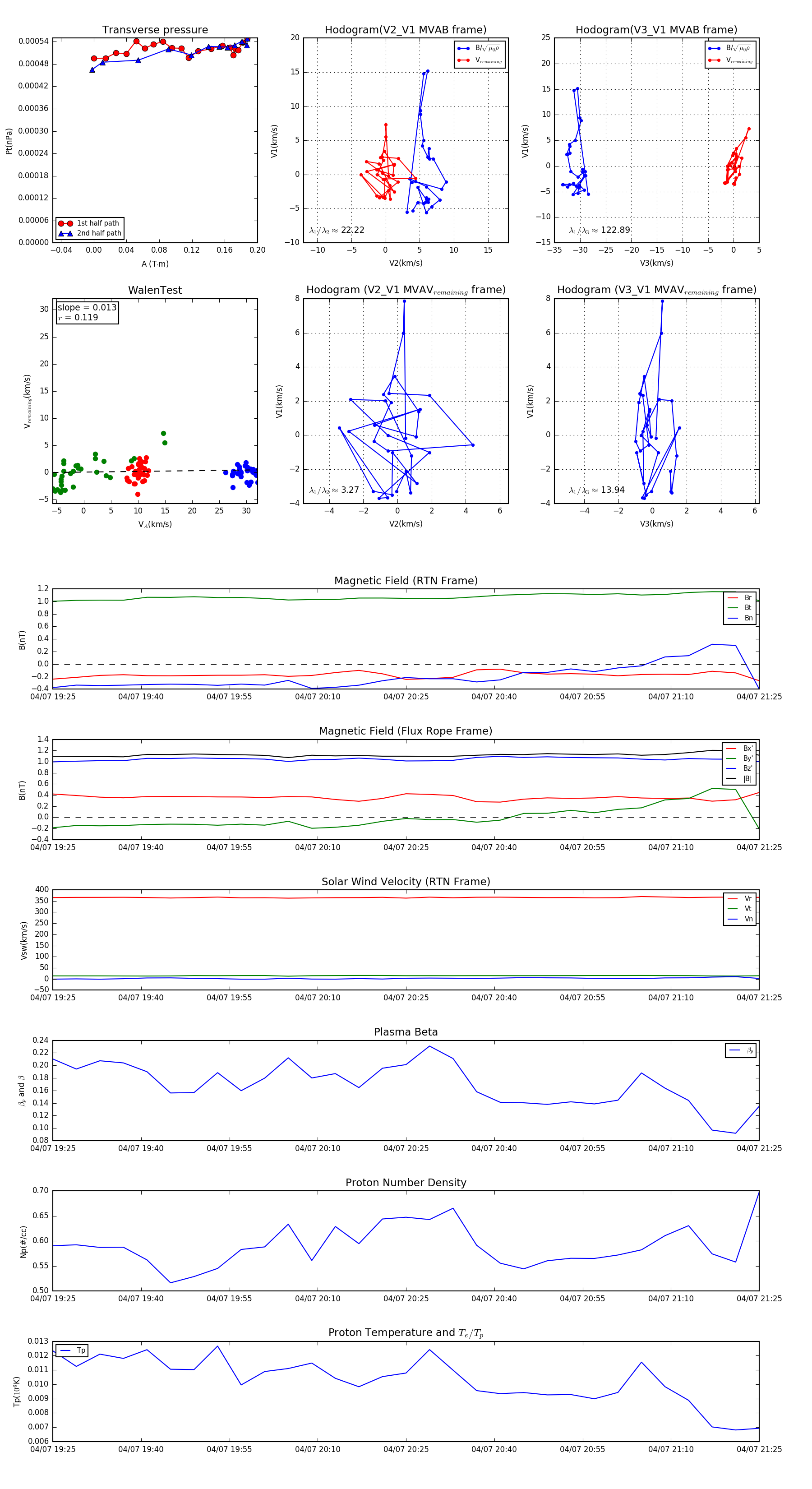Click the 'Proton Temperature and Te/Tp' title
The image size is (812, 1489).
click(x=406, y=1333)
